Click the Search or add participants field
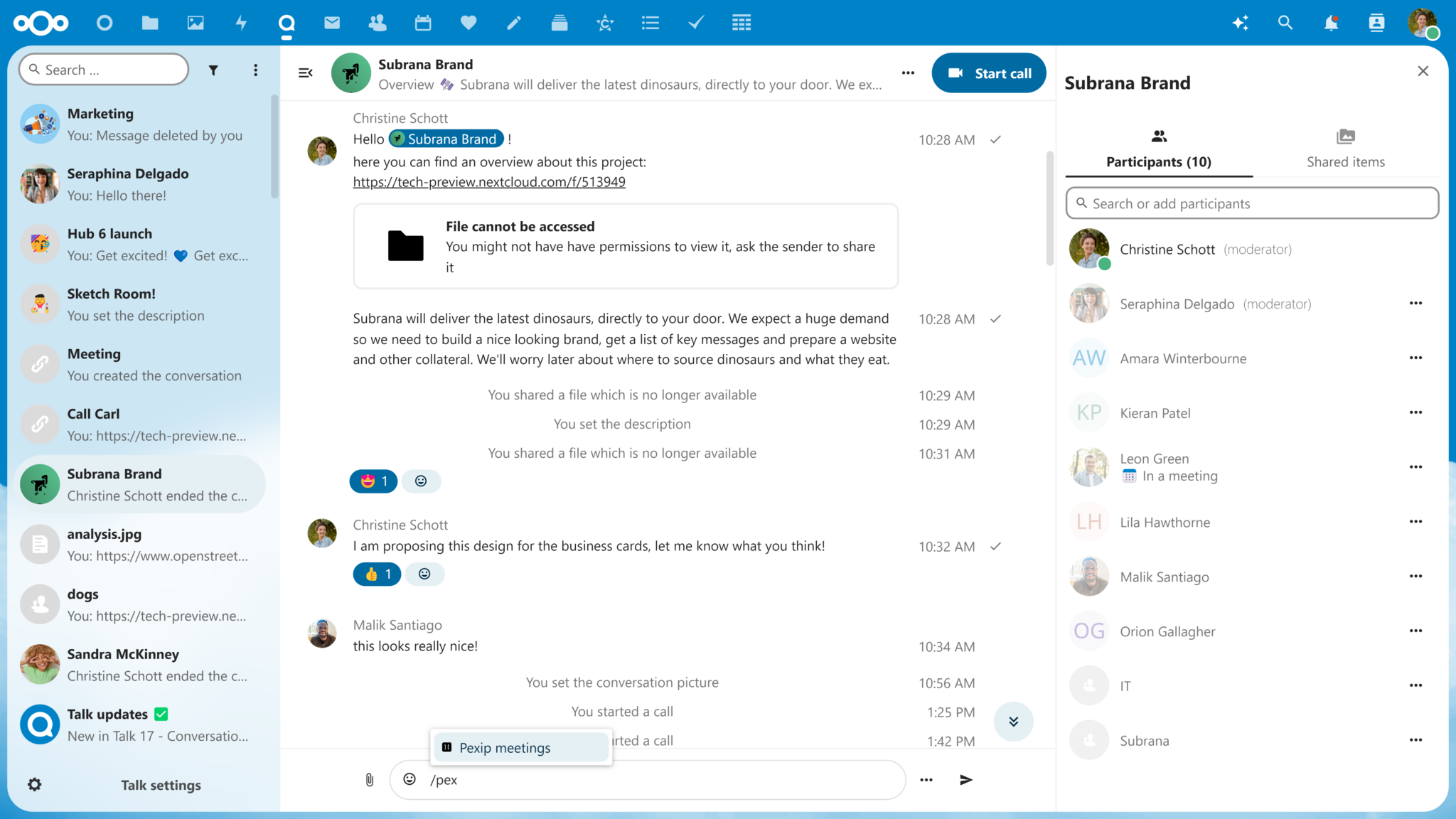This screenshot has width=1456, height=819. coord(1251,203)
